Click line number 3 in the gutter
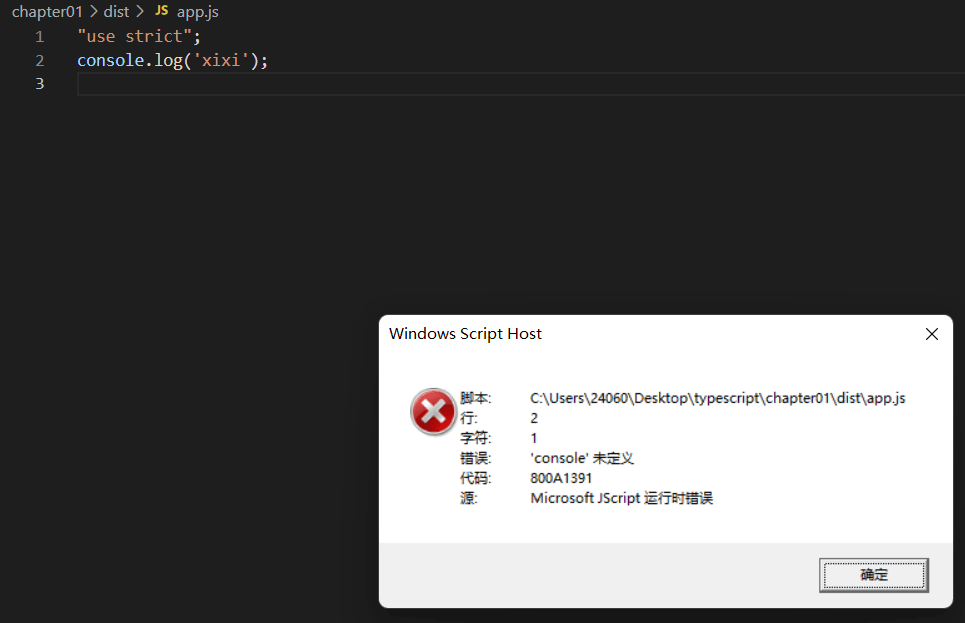The width and height of the screenshot is (965, 623). [39, 84]
